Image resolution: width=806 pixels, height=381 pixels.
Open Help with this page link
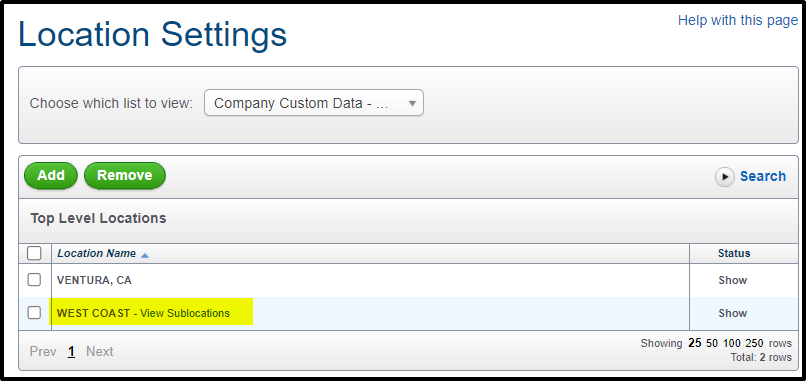coord(738,21)
